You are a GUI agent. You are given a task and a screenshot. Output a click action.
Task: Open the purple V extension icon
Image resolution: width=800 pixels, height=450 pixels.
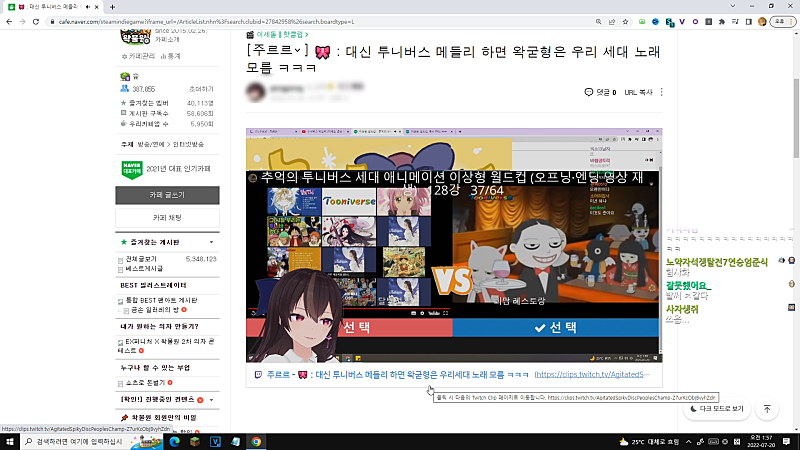click(682, 22)
